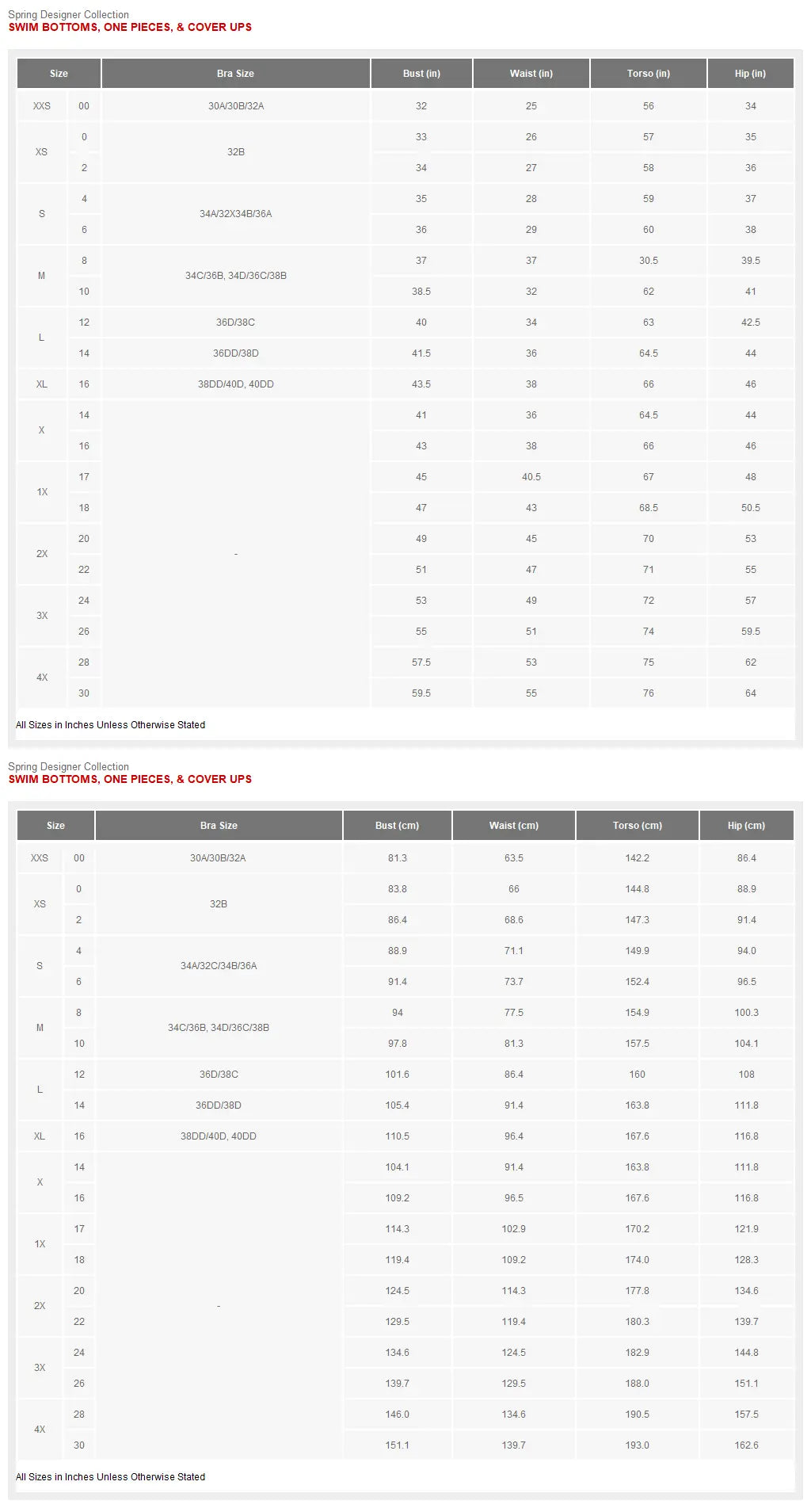Select the 57.5 bust measurement cell
Screen dimensions: 811x1512
pyautogui.click(x=421, y=662)
